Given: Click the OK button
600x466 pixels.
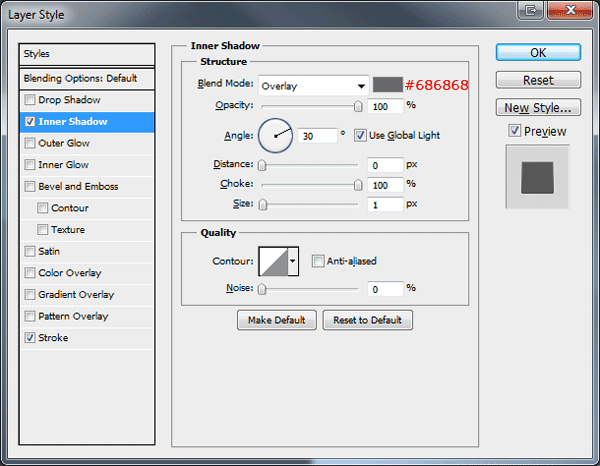Looking at the screenshot, I should click(538, 52).
